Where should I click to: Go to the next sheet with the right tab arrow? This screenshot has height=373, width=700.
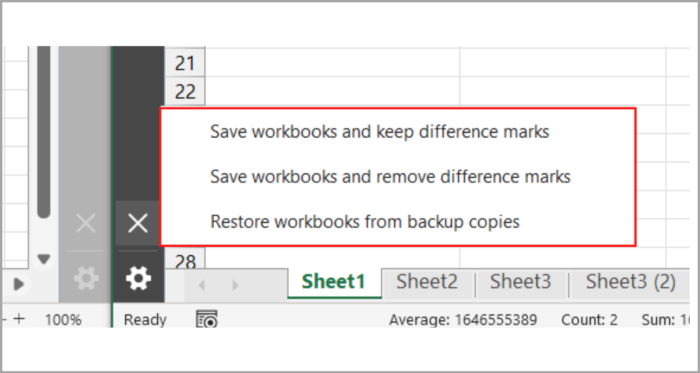pyautogui.click(x=235, y=285)
